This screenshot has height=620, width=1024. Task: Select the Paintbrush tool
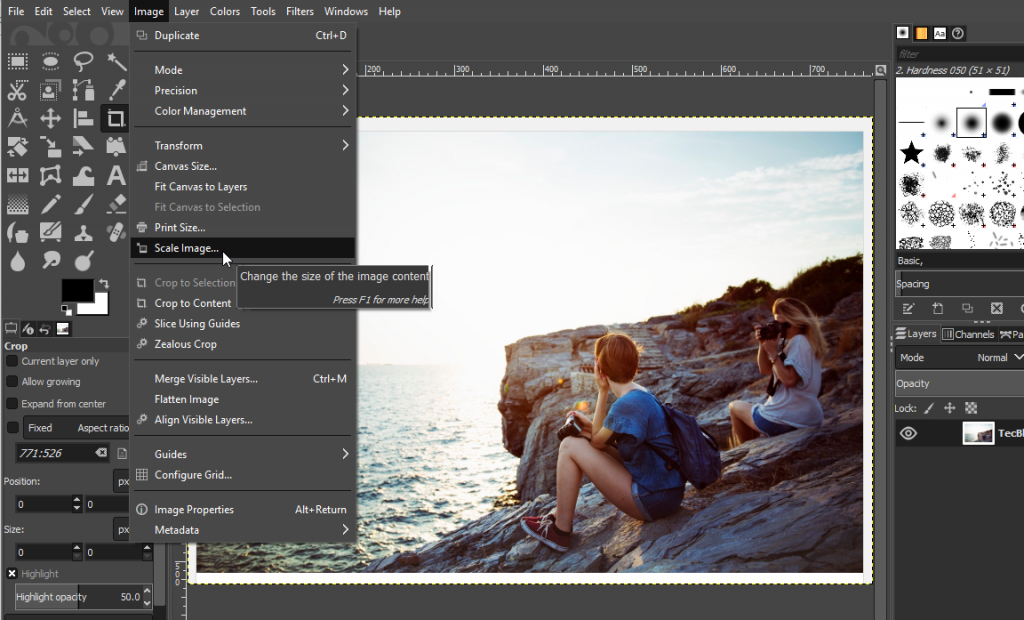coord(82,203)
